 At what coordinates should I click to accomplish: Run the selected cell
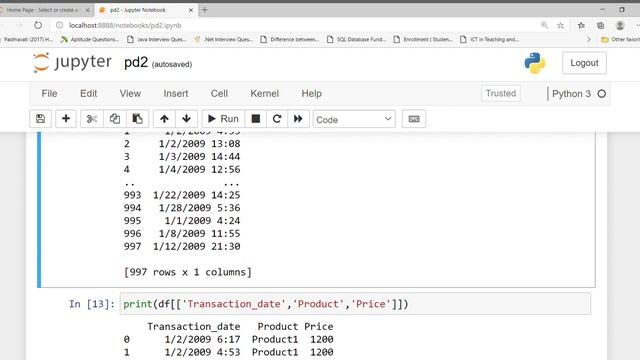(x=223, y=119)
